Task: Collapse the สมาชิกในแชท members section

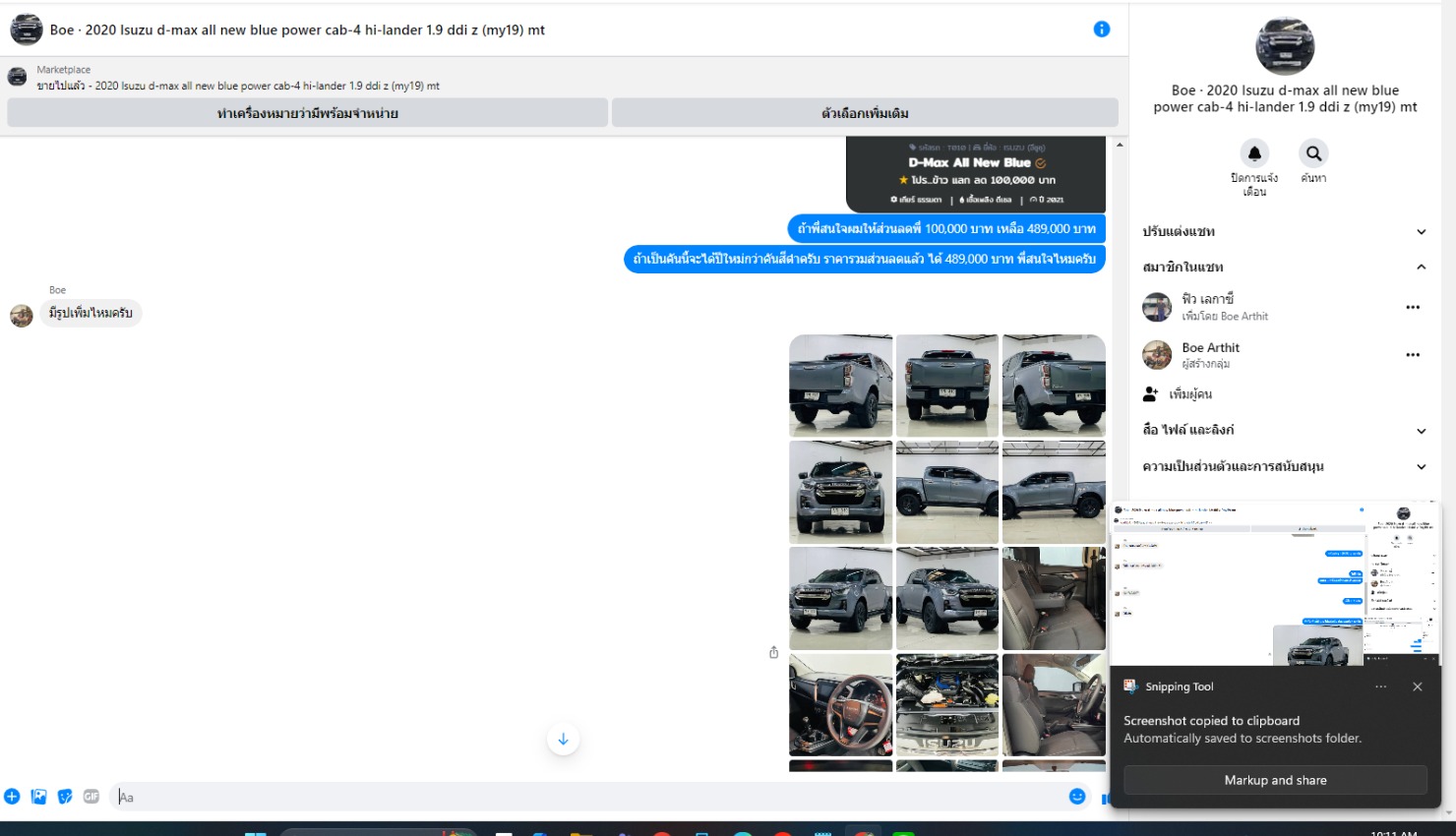Action: [x=1421, y=268]
